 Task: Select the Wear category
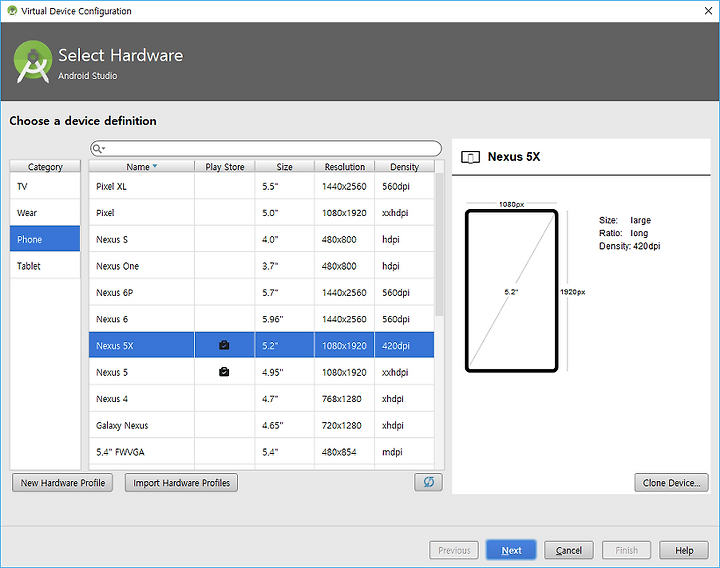45,213
